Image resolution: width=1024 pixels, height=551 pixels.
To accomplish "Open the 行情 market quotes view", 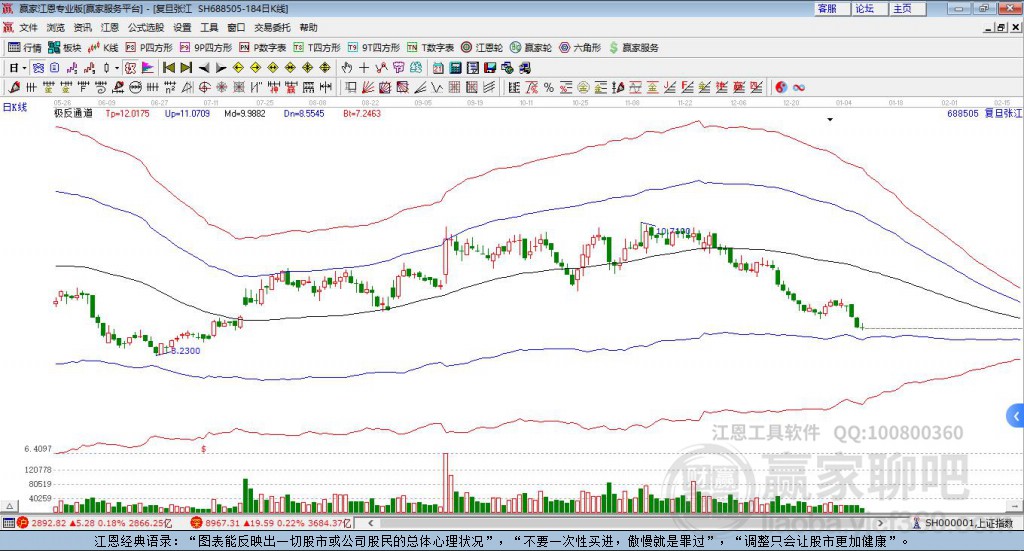I will click(x=24, y=48).
